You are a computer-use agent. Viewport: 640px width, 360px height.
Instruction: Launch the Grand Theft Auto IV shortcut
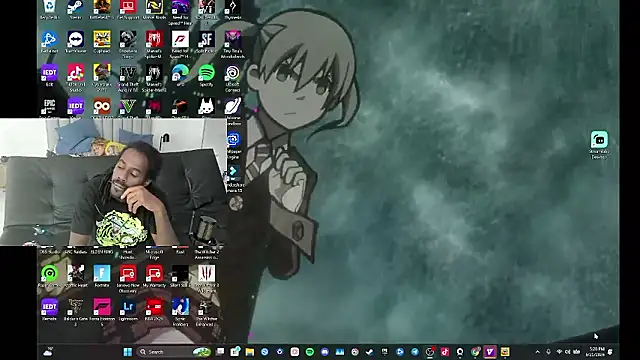point(128,78)
